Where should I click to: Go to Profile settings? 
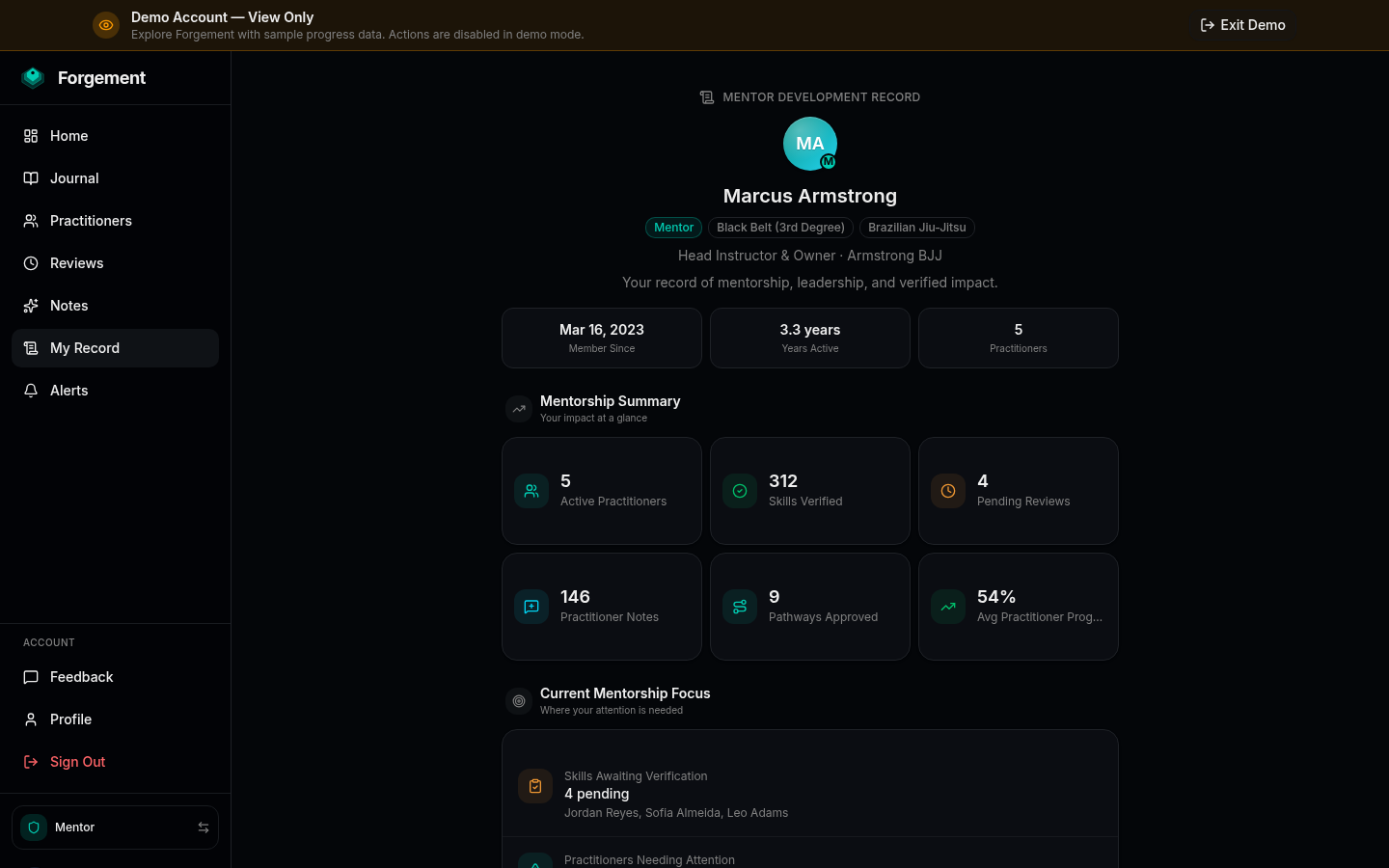pyautogui.click(x=115, y=719)
